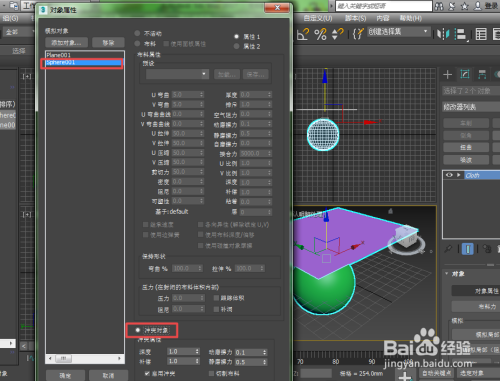Click the 动摩擦力 spinner arrows under 冲突属性
The image size is (500, 381).
click(265, 352)
